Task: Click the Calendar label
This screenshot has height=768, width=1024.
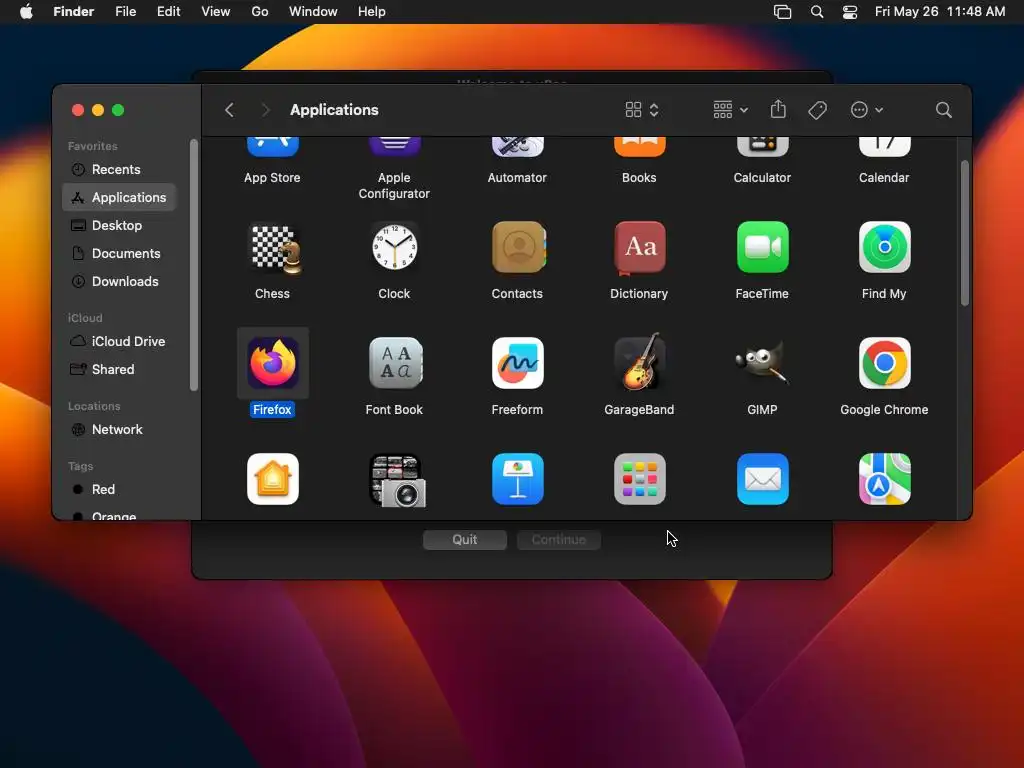Action: pos(884,178)
